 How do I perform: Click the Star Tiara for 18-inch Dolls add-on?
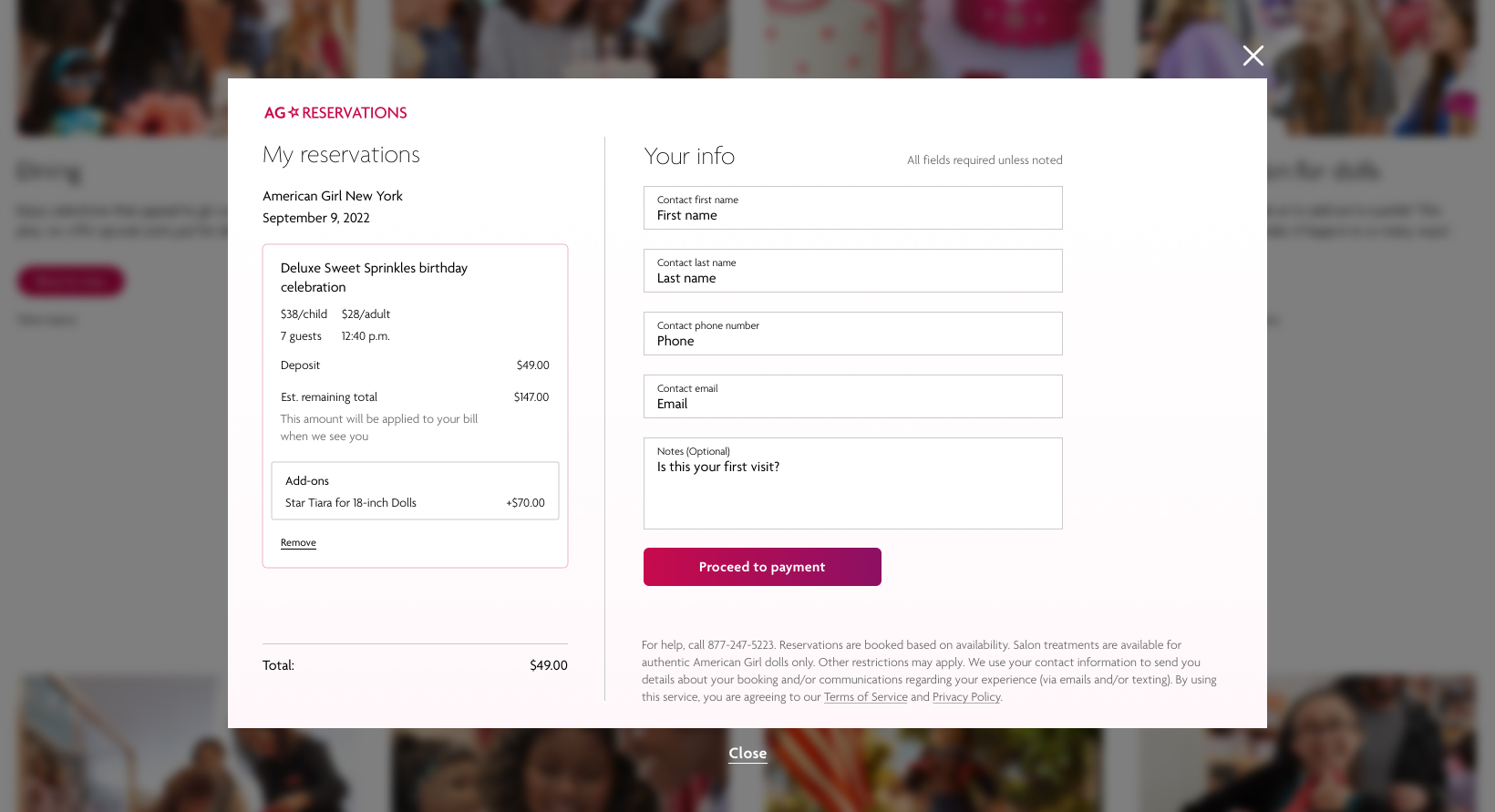pos(351,503)
